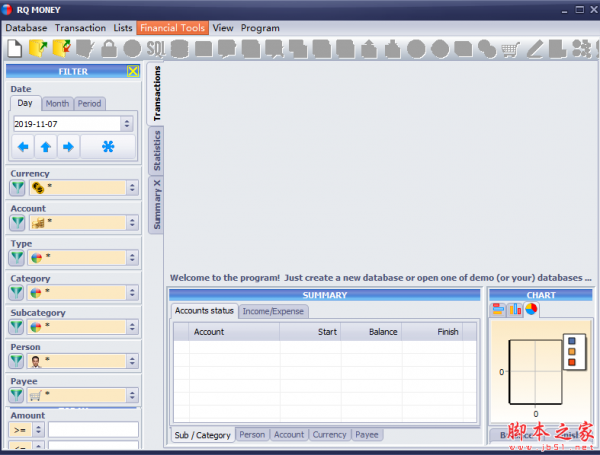Click the blue chart legend swatch
This screenshot has width=600, height=455.
click(x=572, y=341)
